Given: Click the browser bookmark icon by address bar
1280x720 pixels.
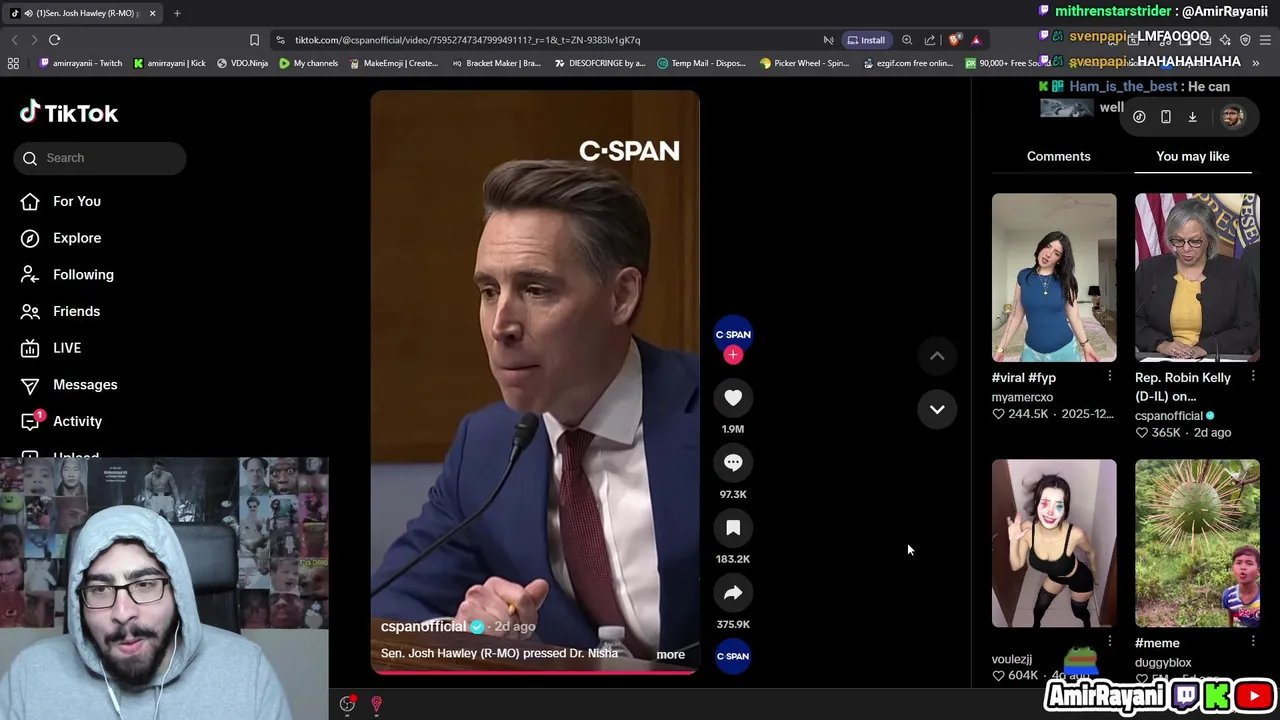Looking at the screenshot, I should pyautogui.click(x=254, y=40).
